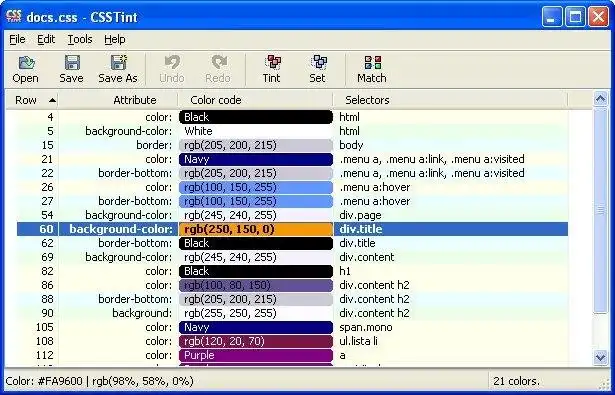Click '.menu a:hover' selector in row 26
Viewport: 615px width, 395px height.
pyautogui.click(x=375, y=187)
